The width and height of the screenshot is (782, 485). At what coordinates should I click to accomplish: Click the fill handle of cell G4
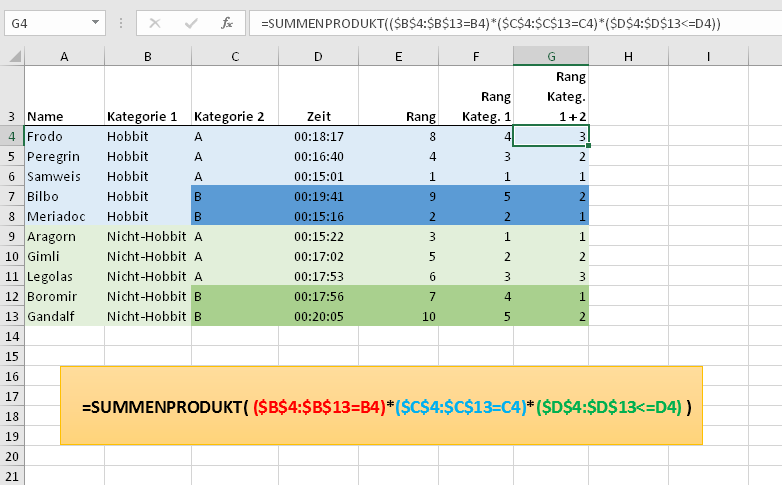click(589, 146)
